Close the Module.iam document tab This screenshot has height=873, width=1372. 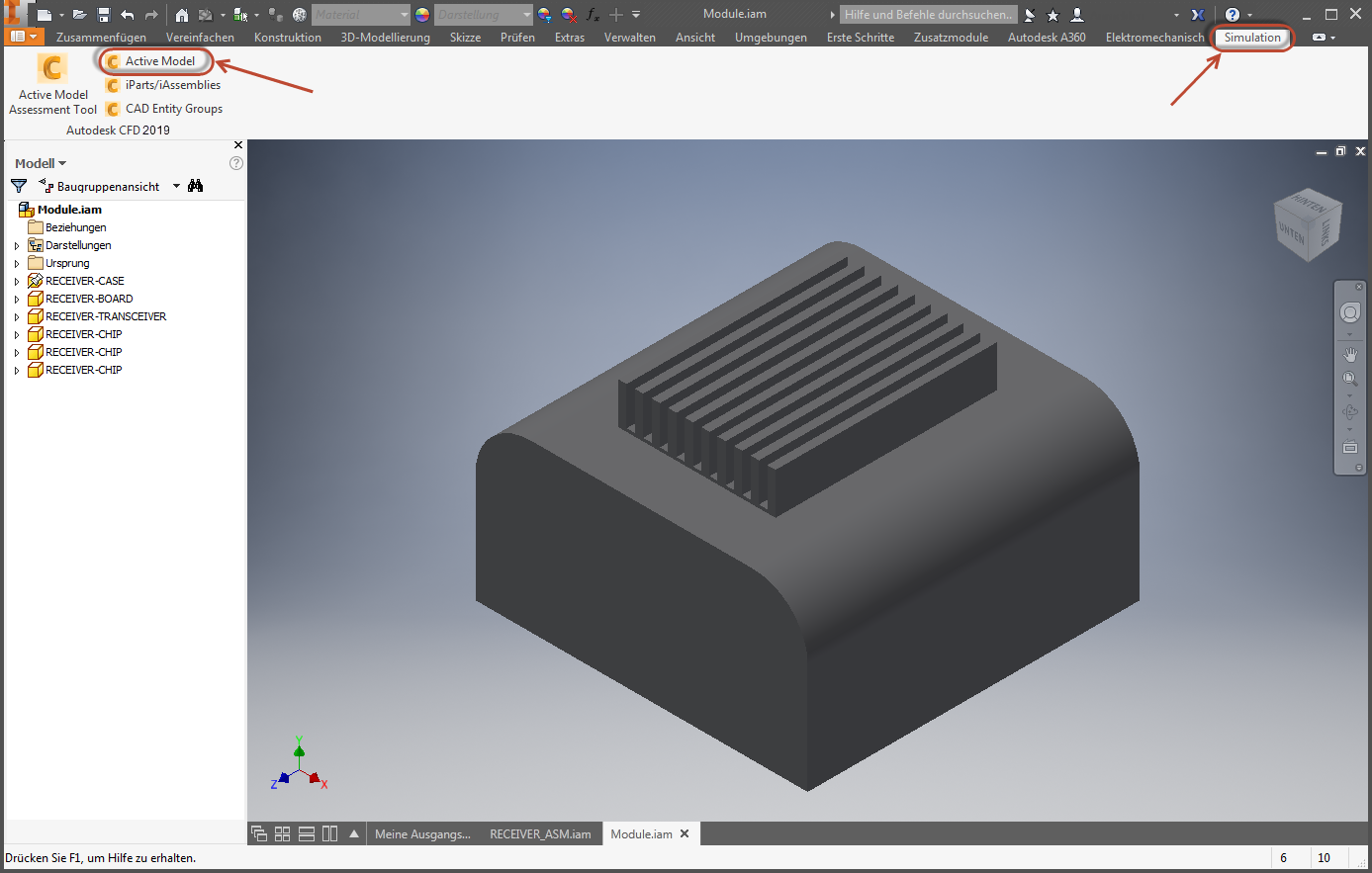(x=685, y=833)
